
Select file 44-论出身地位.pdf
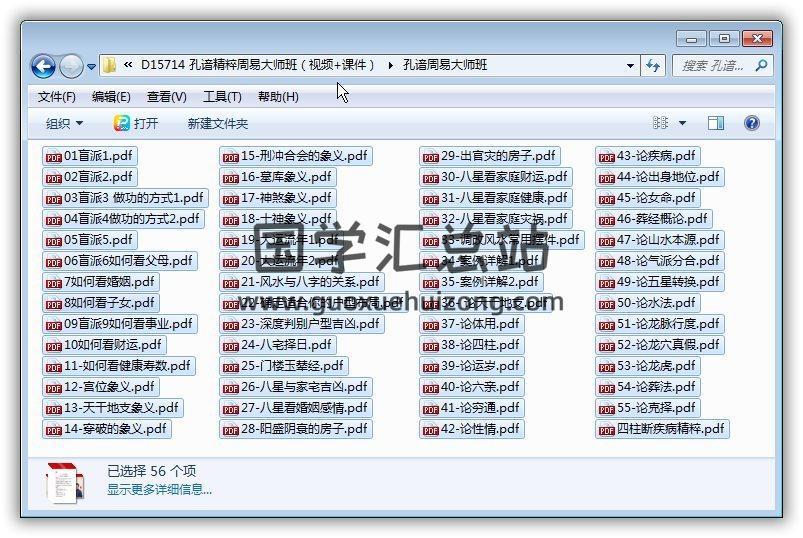(x=660, y=177)
